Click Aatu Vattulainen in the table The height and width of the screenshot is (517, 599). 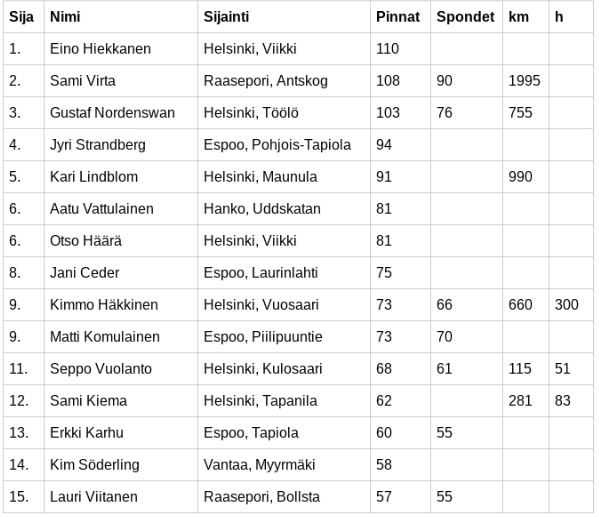[x=102, y=209]
